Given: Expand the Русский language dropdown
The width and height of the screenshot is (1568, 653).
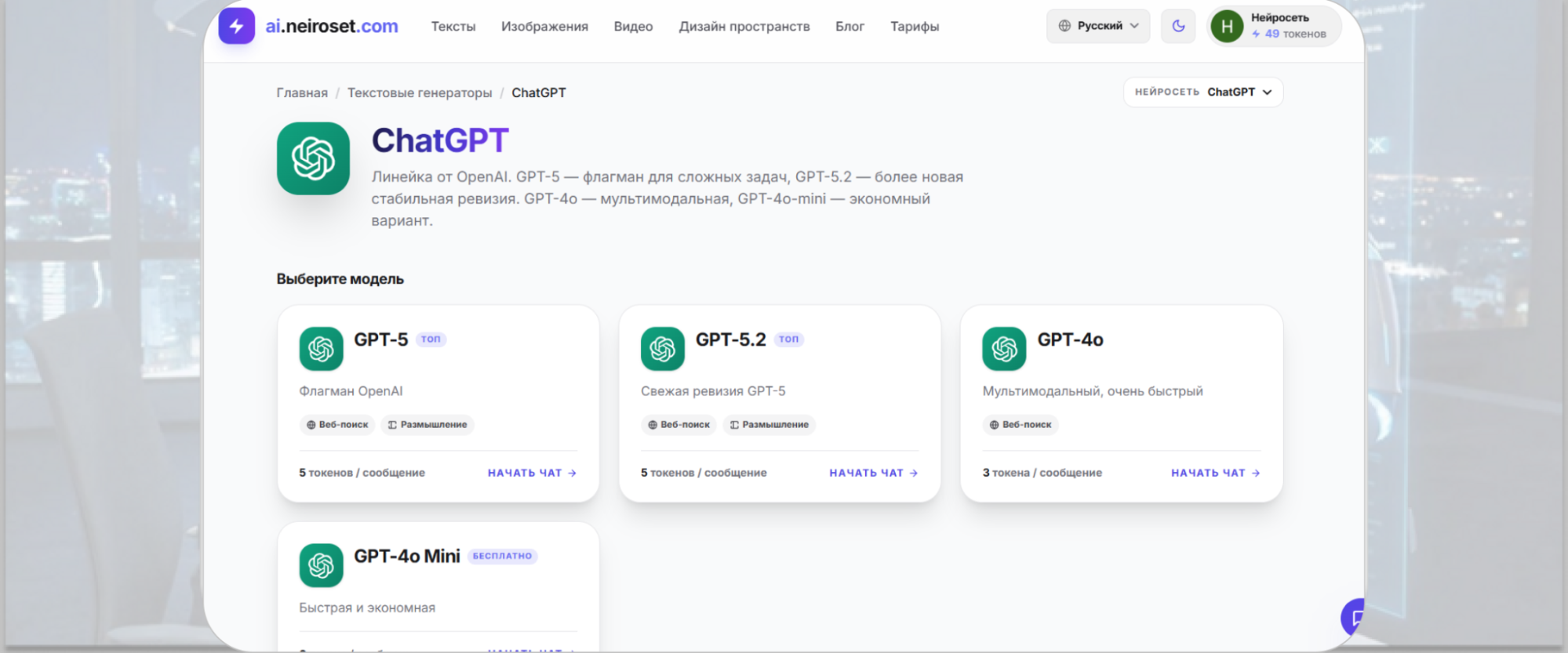Looking at the screenshot, I should (x=1098, y=26).
